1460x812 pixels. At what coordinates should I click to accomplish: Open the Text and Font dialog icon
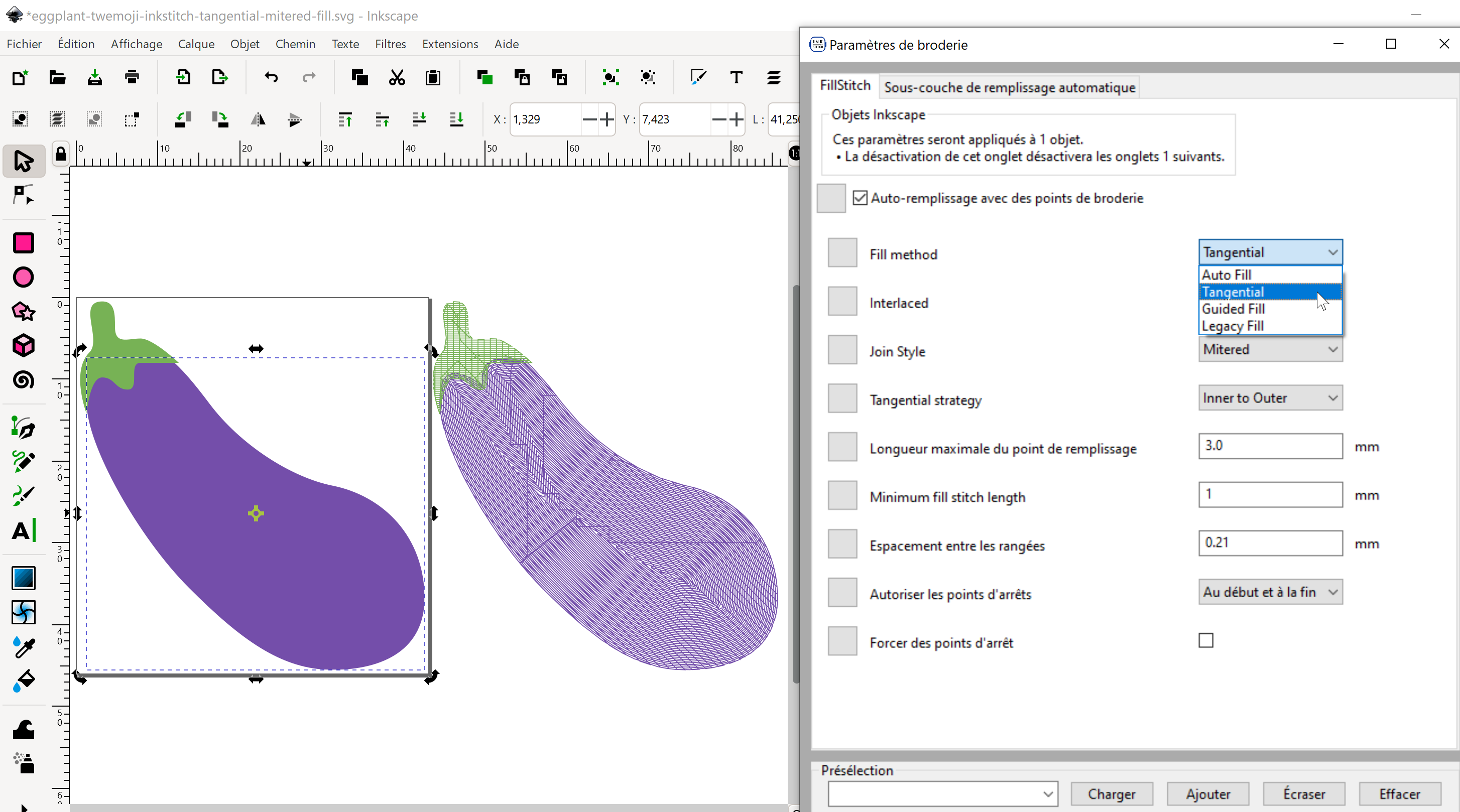(736, 78)
